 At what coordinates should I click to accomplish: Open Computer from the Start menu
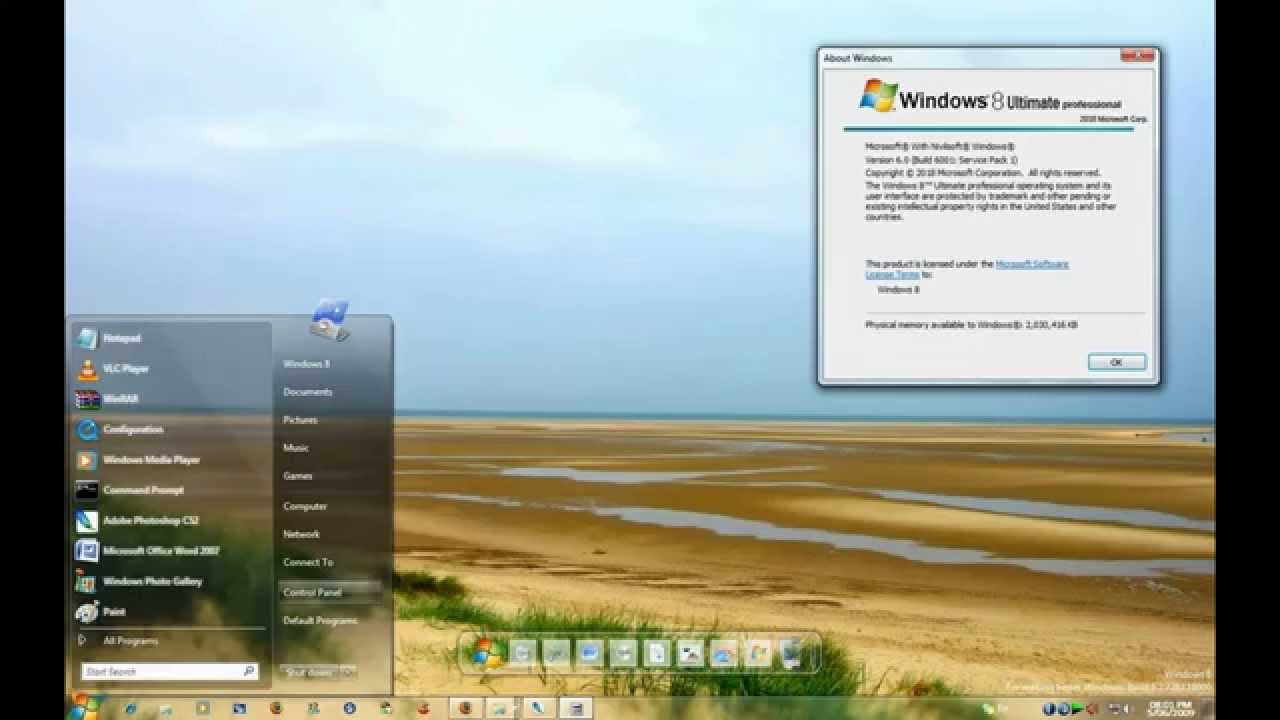pyautogui.click(x=305, y=506)
